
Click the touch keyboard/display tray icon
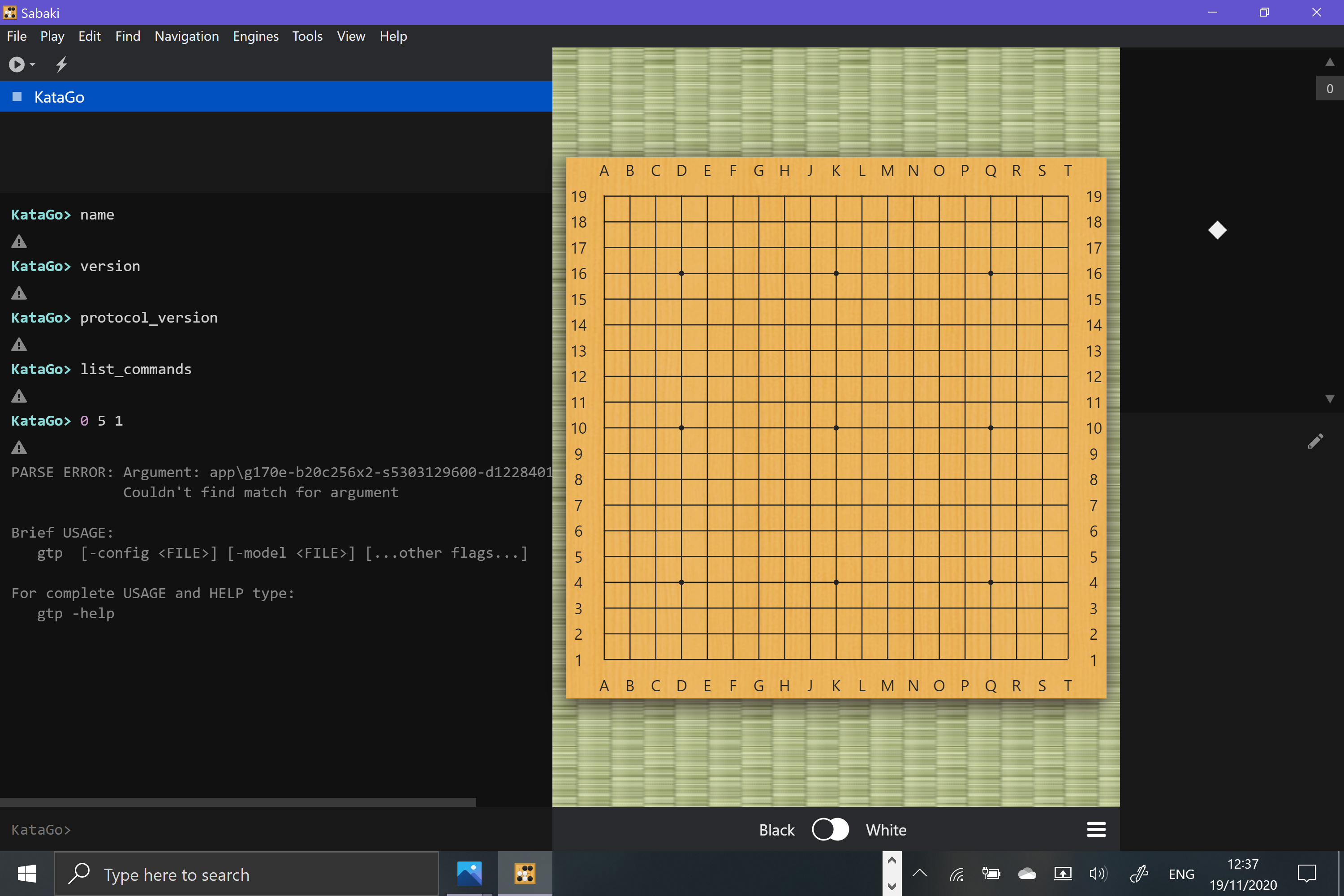pyautogui.click(x=1063, y=874)
